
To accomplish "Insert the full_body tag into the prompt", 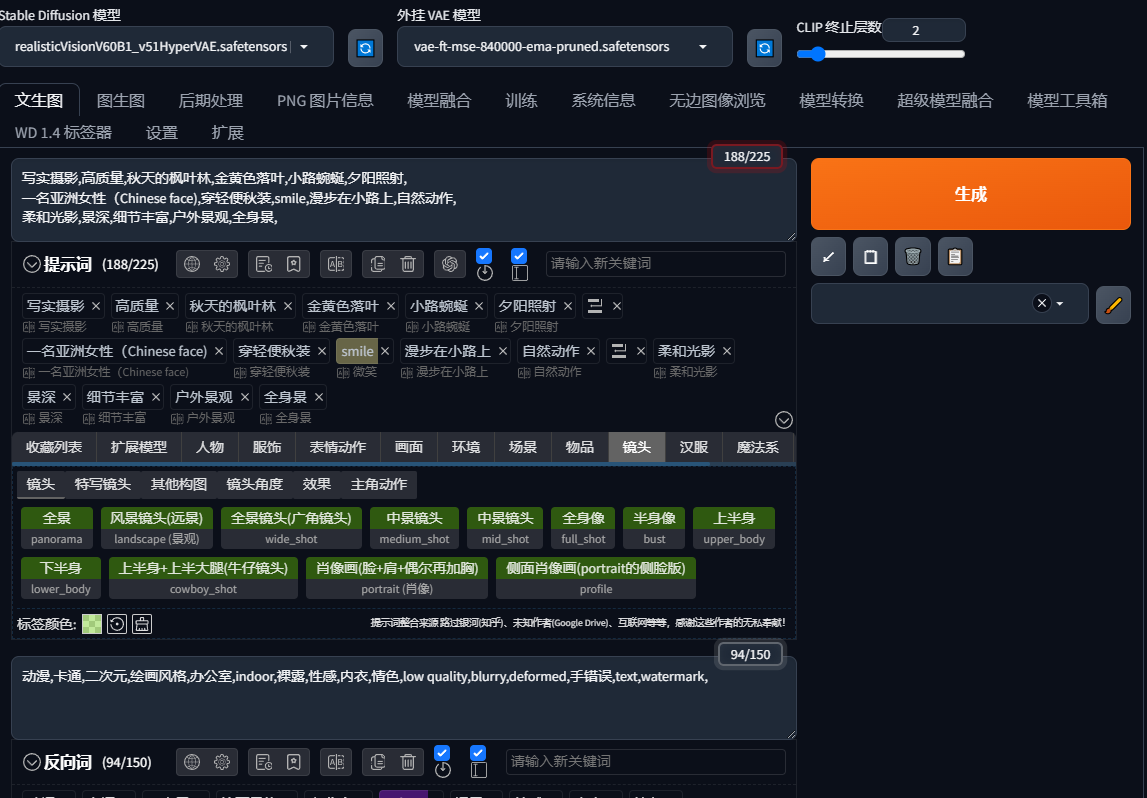I will pos(583,525).
